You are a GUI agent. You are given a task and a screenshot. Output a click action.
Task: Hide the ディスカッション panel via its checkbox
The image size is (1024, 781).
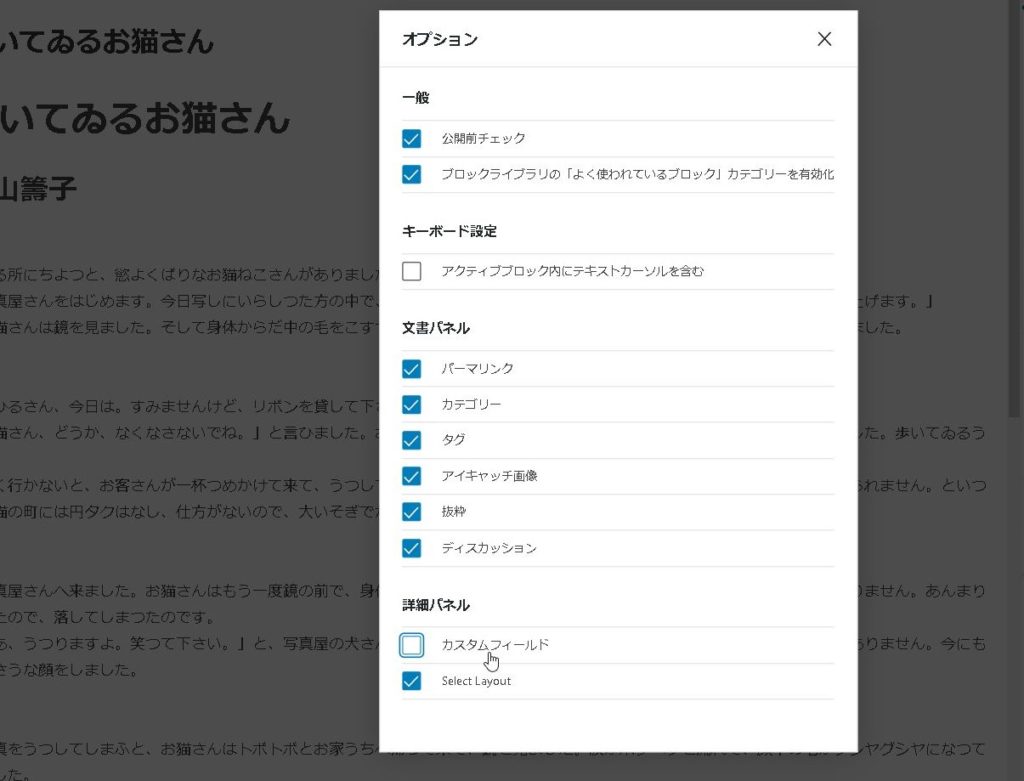tap(411, 548)
